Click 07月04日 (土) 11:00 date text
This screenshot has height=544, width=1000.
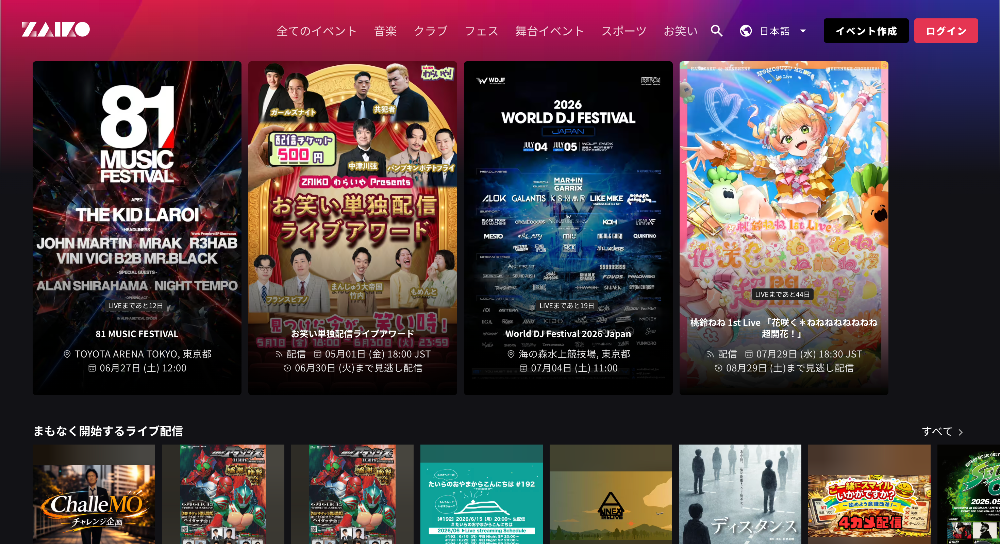(574, 368)
